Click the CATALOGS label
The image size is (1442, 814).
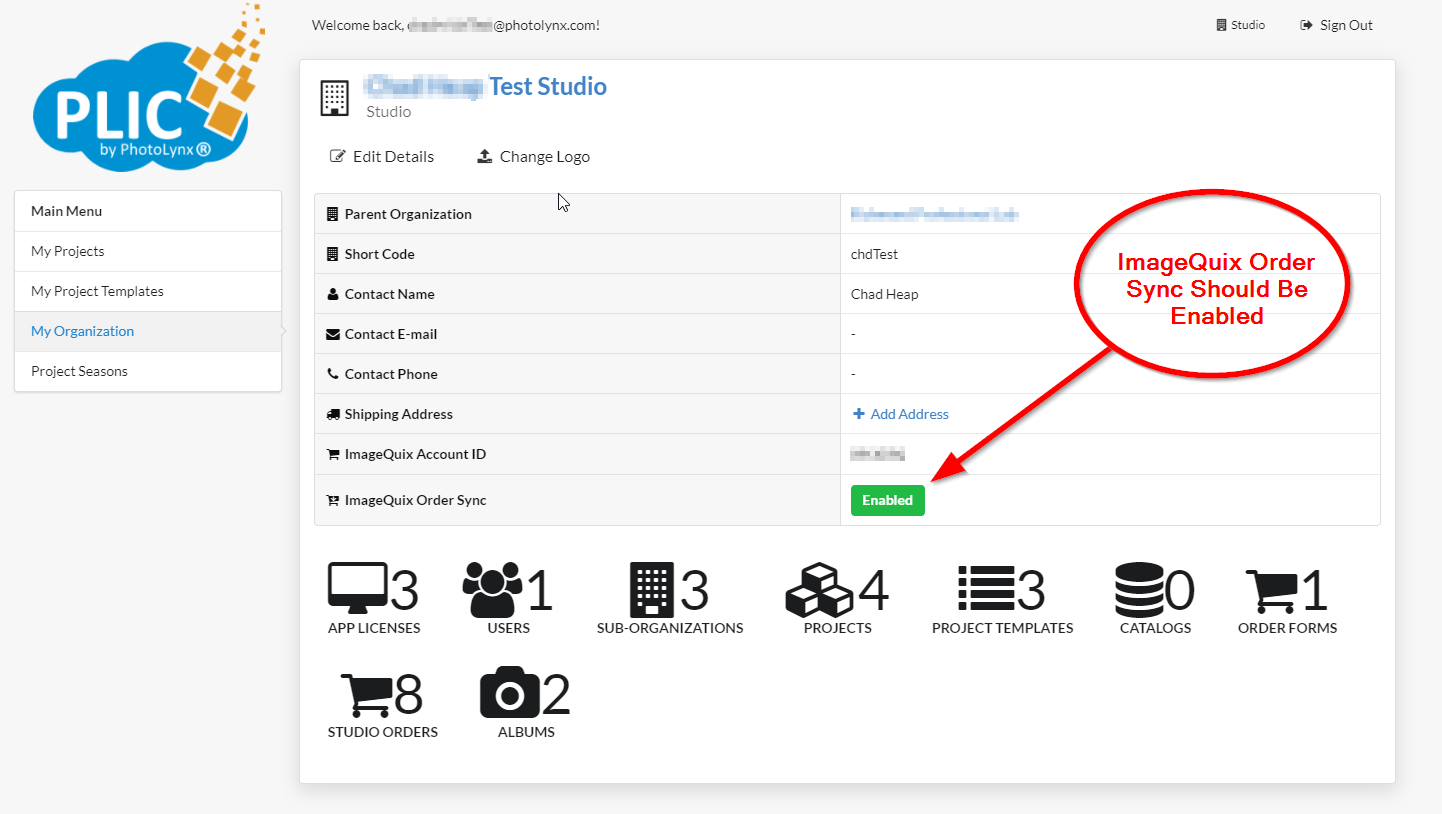1156,628
